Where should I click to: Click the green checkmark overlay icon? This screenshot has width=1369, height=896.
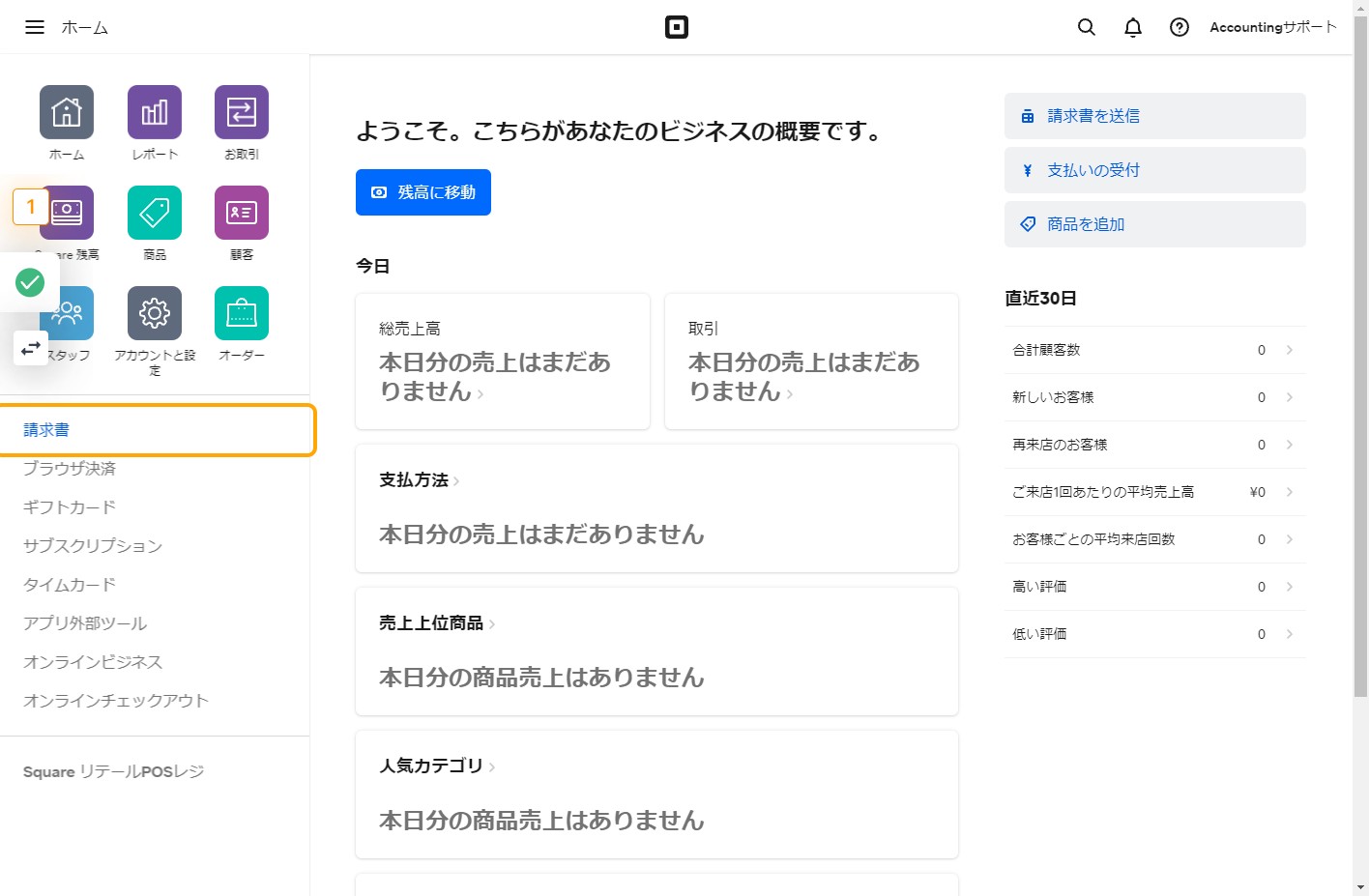(x=30, y=282)
